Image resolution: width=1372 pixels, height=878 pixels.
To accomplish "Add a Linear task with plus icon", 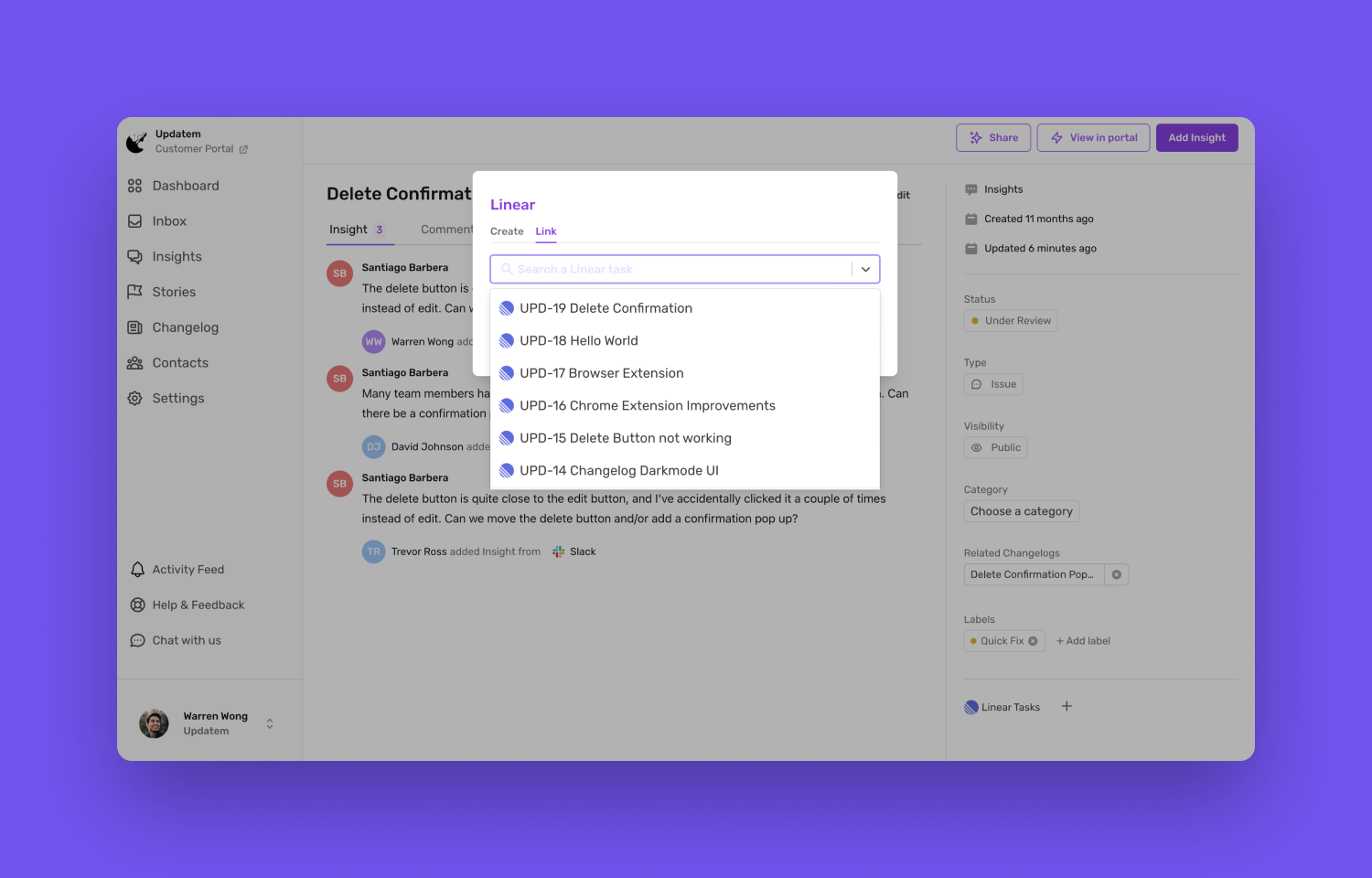I will tap(1067, 706).
